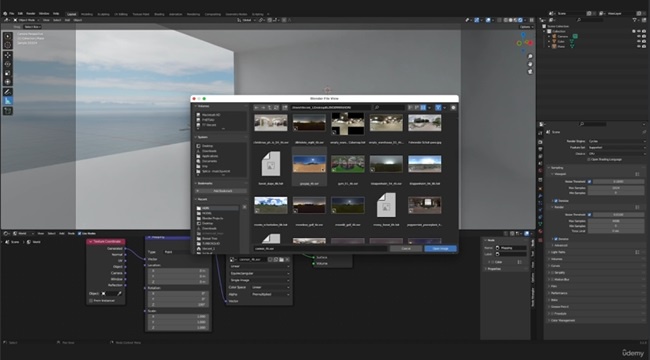Open Object Mode dropdown in viewport header
This screenshot has width=650, height=360.
pyautogui.click(x=27, y=20)
